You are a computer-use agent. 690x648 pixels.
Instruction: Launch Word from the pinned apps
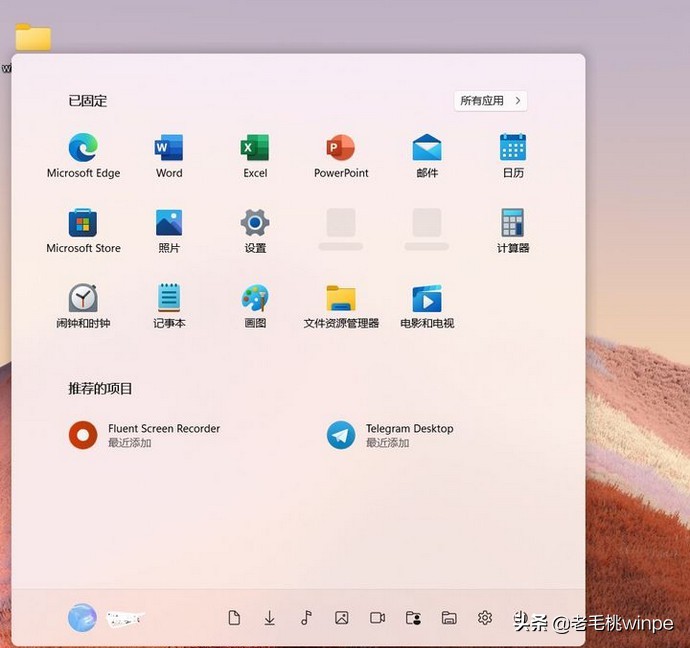coord(169,155)
